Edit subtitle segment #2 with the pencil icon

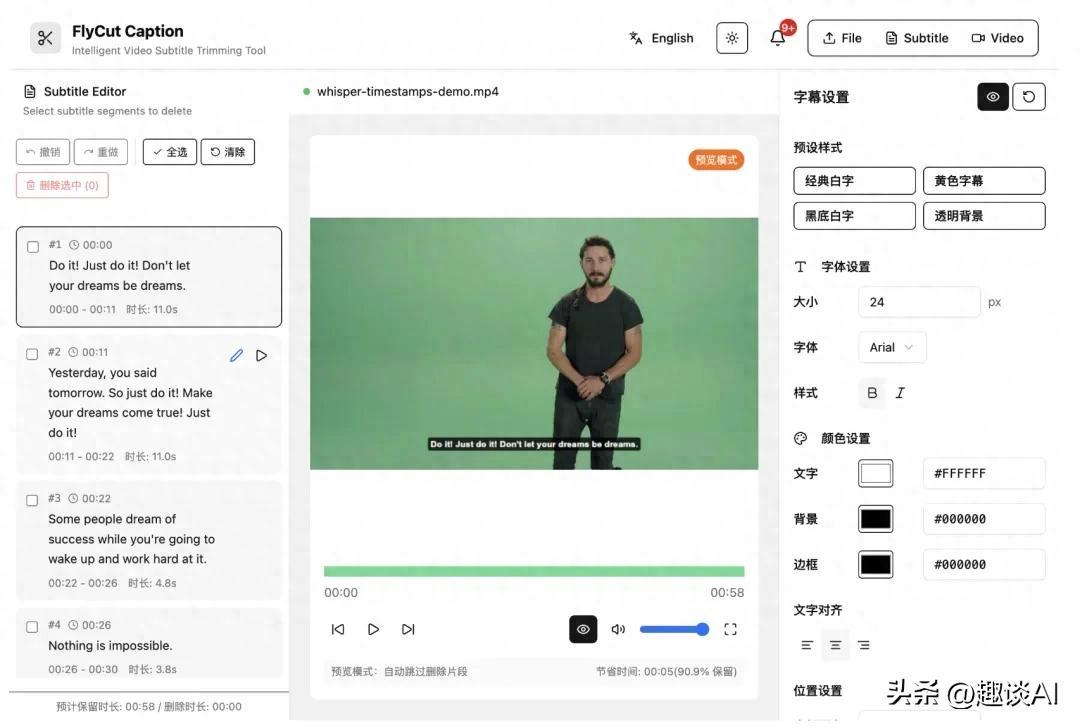pyautogui.click(x=236, y=354)
